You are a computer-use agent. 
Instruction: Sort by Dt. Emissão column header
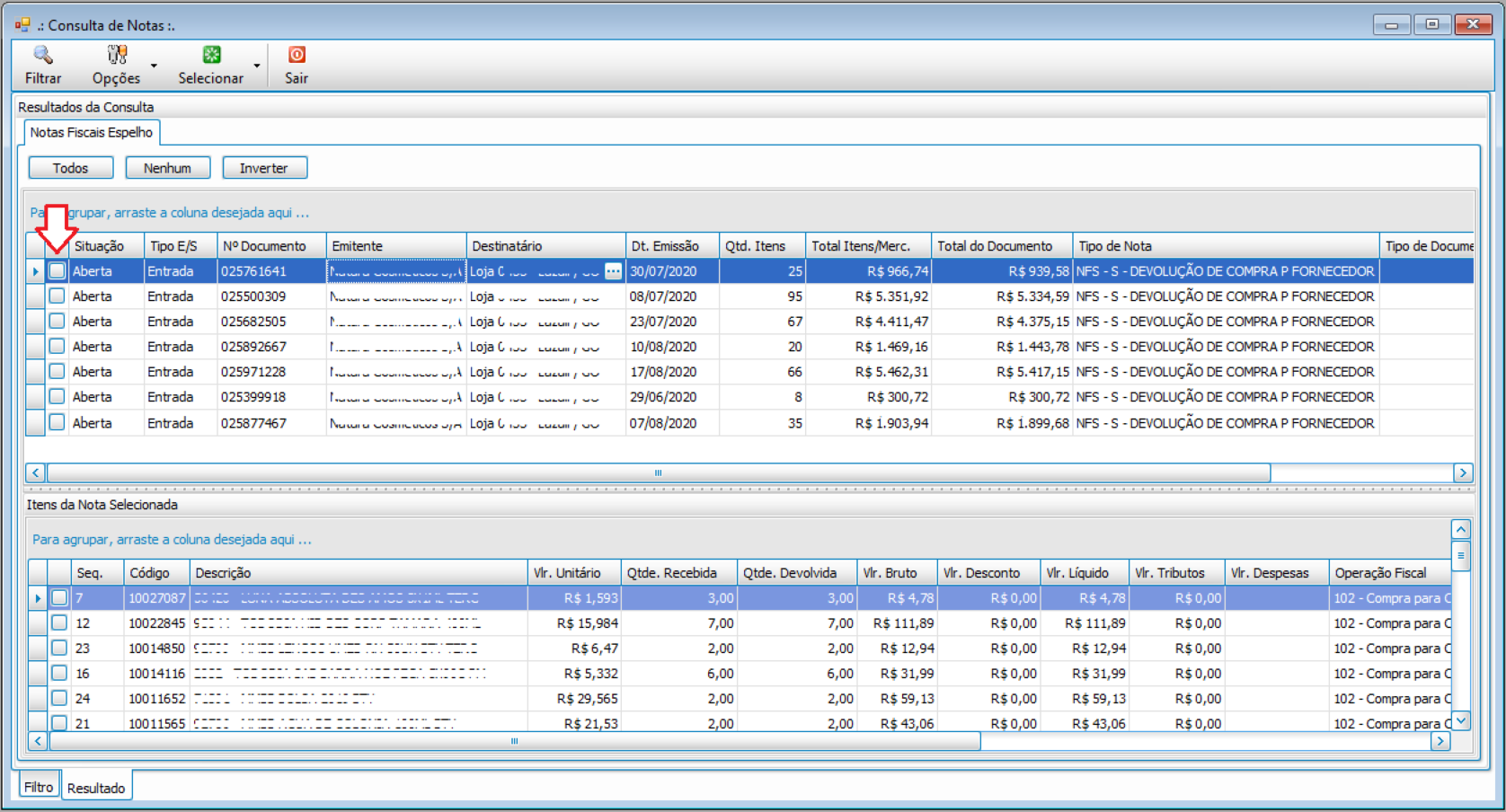(x=672, y=246)
